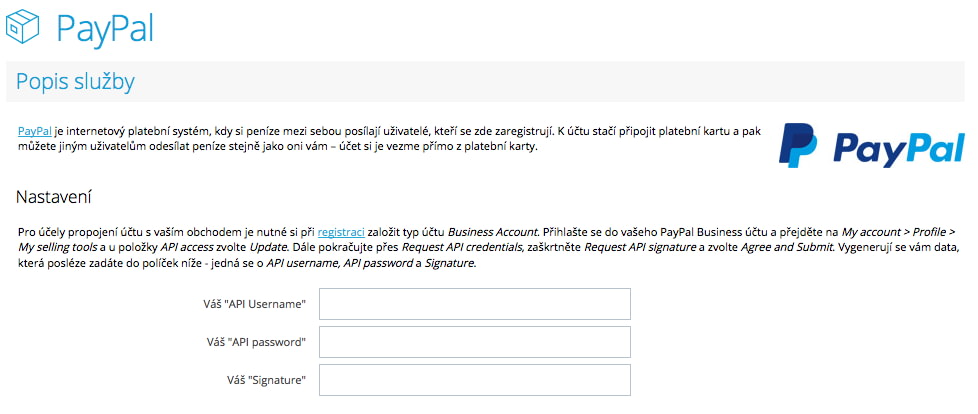The height and width of the screenshot is (414, 978).
Task: Click the italic Business Account text
Action: click(491, 232)
